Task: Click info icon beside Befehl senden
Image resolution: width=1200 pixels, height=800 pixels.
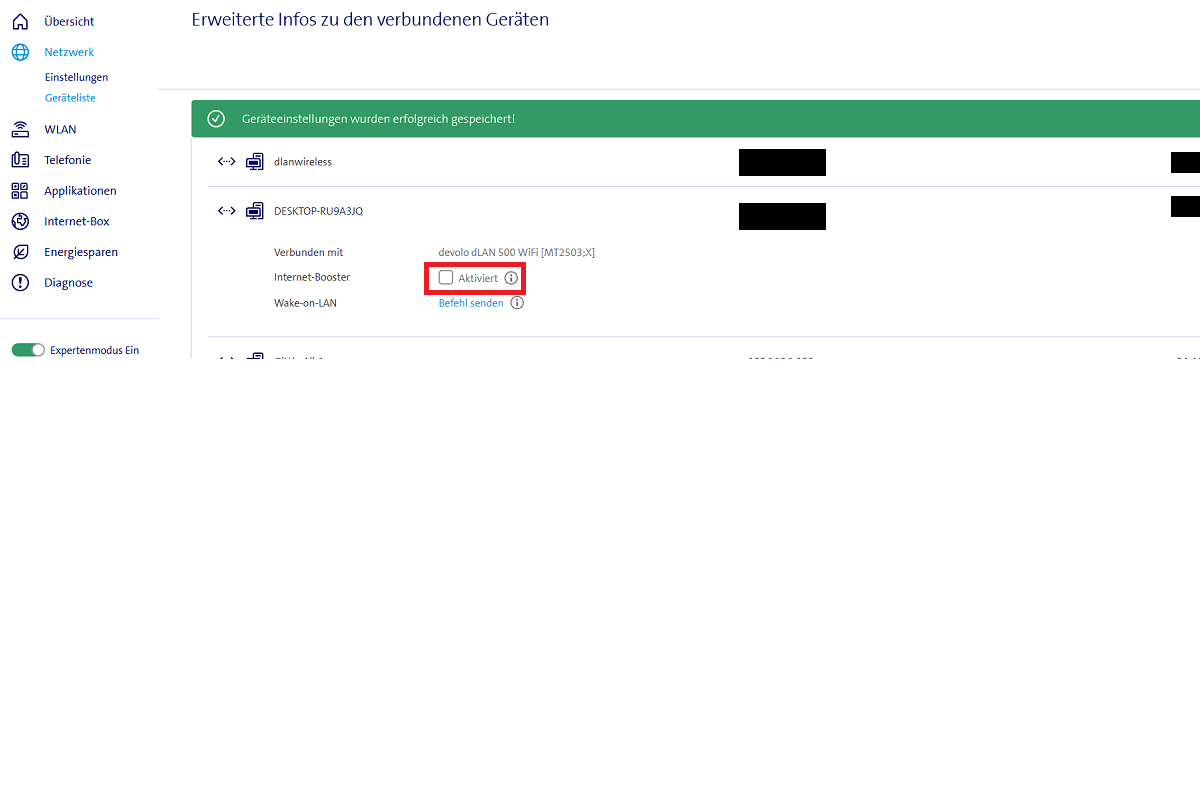Action: [517, 303]
